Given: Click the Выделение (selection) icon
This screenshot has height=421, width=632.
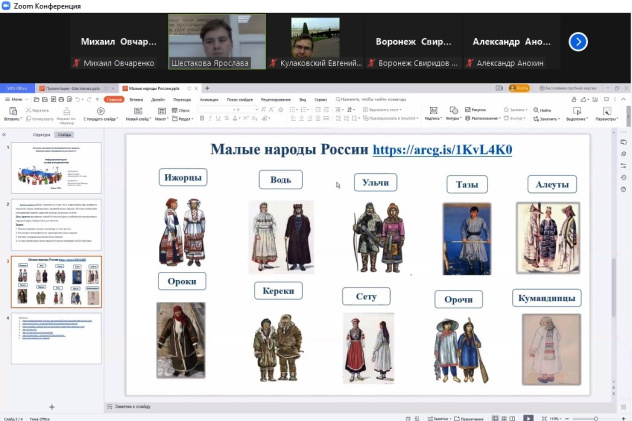Looking at the screenshot, I should [x=576, y=111].
